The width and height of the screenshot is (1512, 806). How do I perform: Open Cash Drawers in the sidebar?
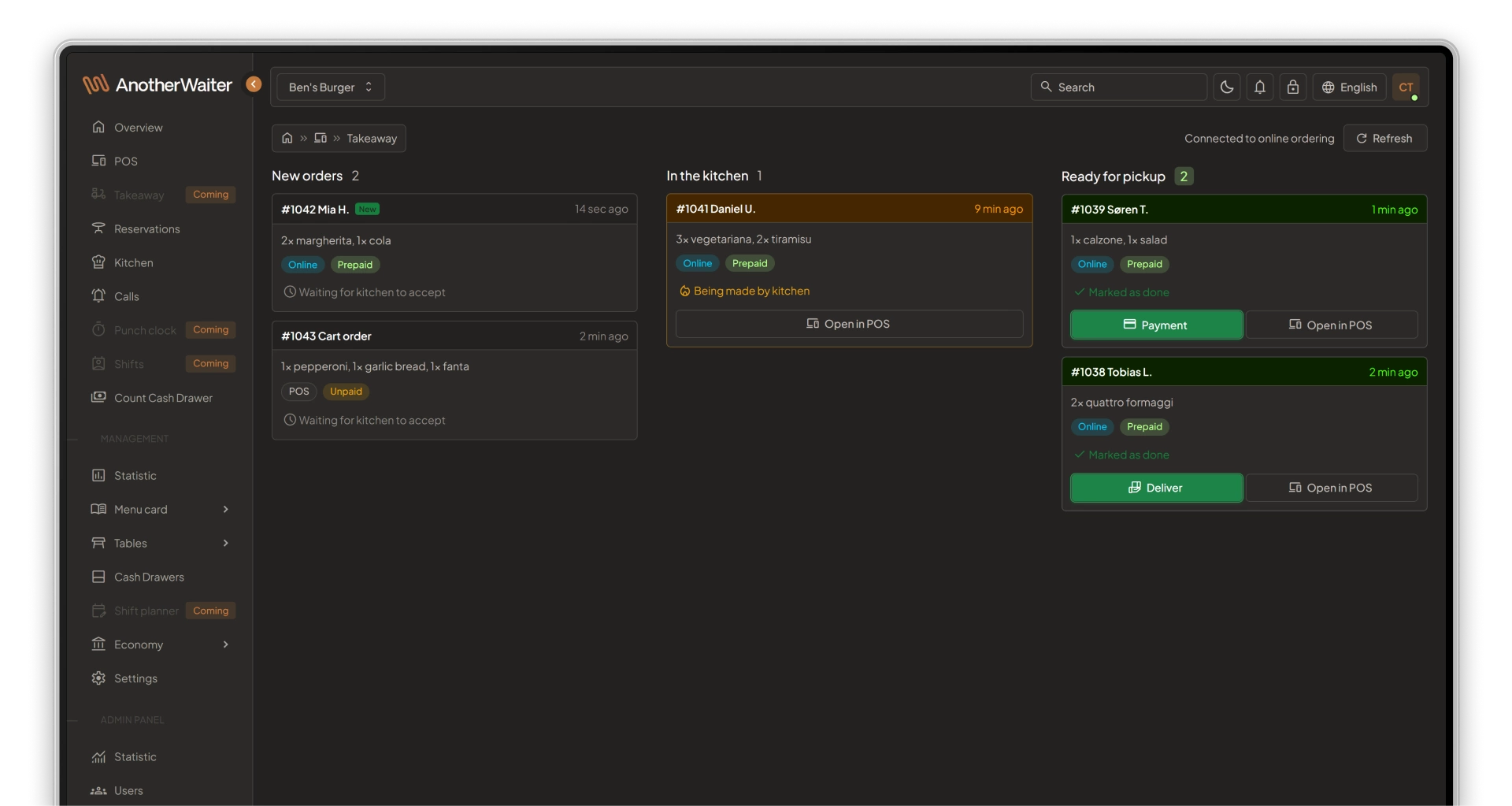click(163, 577)
